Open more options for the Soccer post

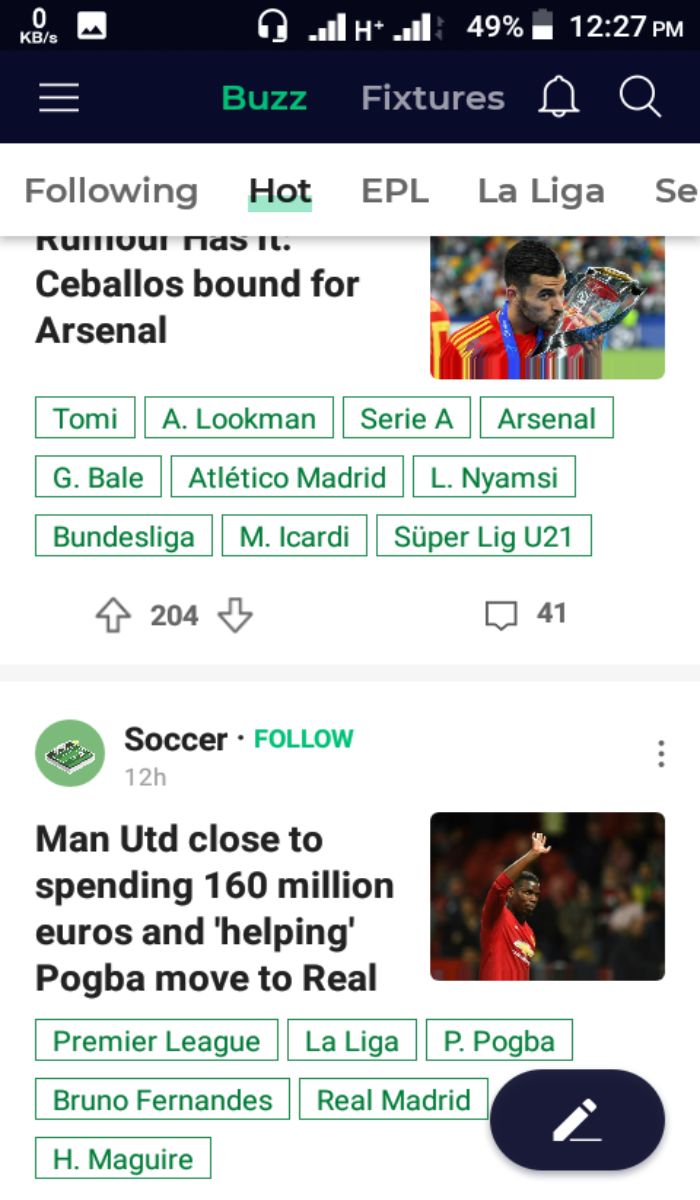click(x=661, y=754)
